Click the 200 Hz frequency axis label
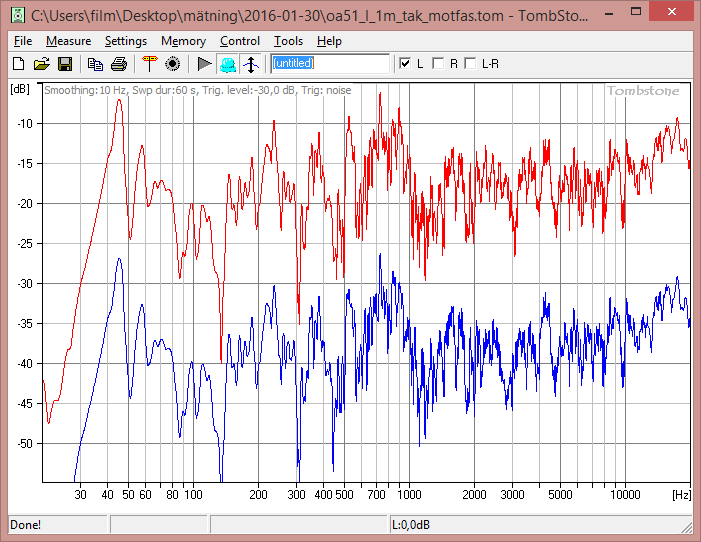701x542 pixels. click(258, 495)
